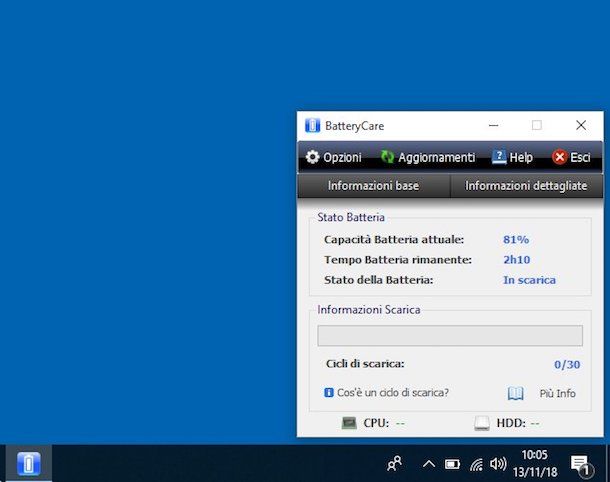Select 'Capacità Batteria attuale:' label
The height and width of the screenshot is (482, 610).
tap(394, 240)
